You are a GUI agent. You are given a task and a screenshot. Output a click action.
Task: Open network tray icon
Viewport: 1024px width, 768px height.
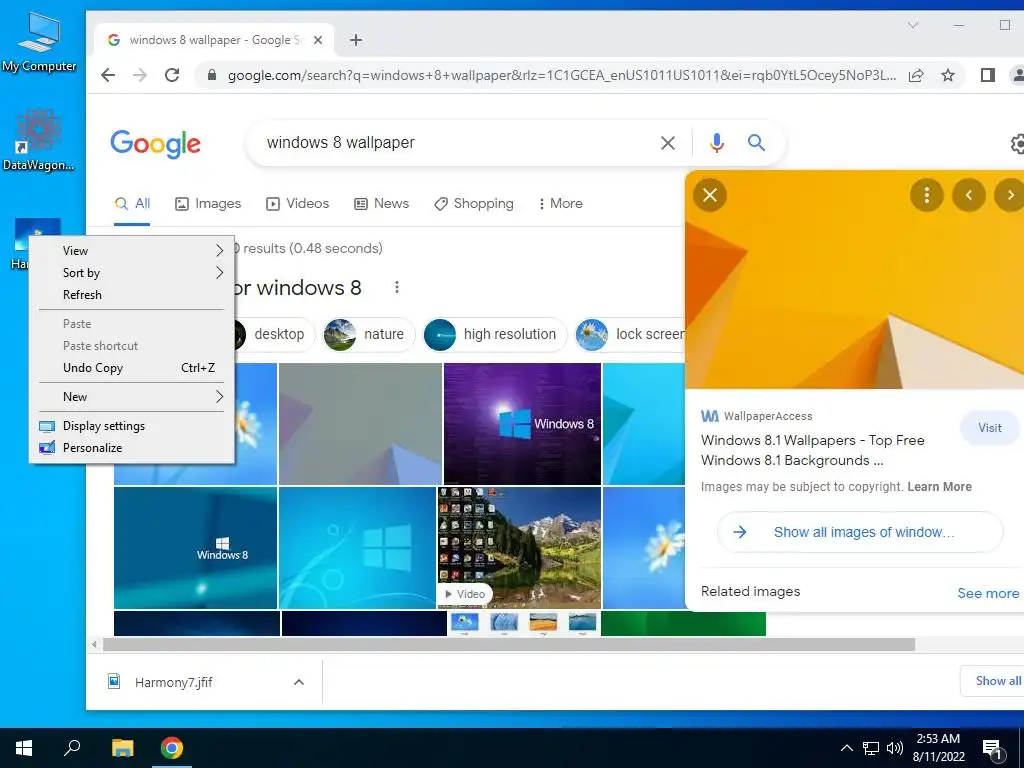[871, 748]
